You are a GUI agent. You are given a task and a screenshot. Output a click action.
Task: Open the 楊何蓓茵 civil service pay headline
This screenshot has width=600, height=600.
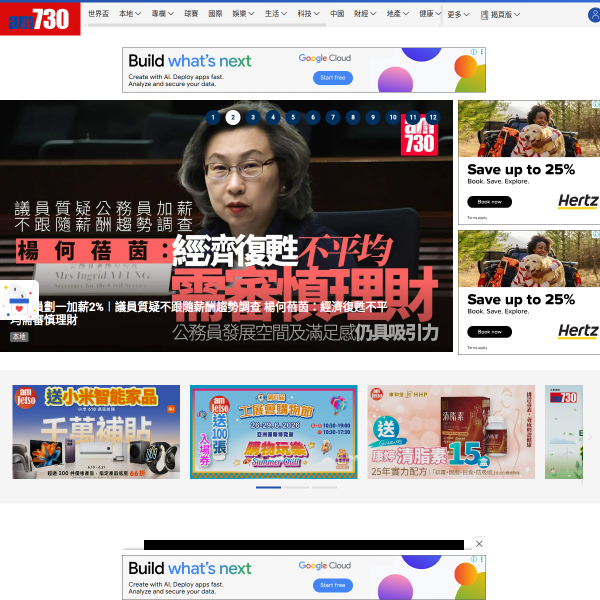point(199,313)
